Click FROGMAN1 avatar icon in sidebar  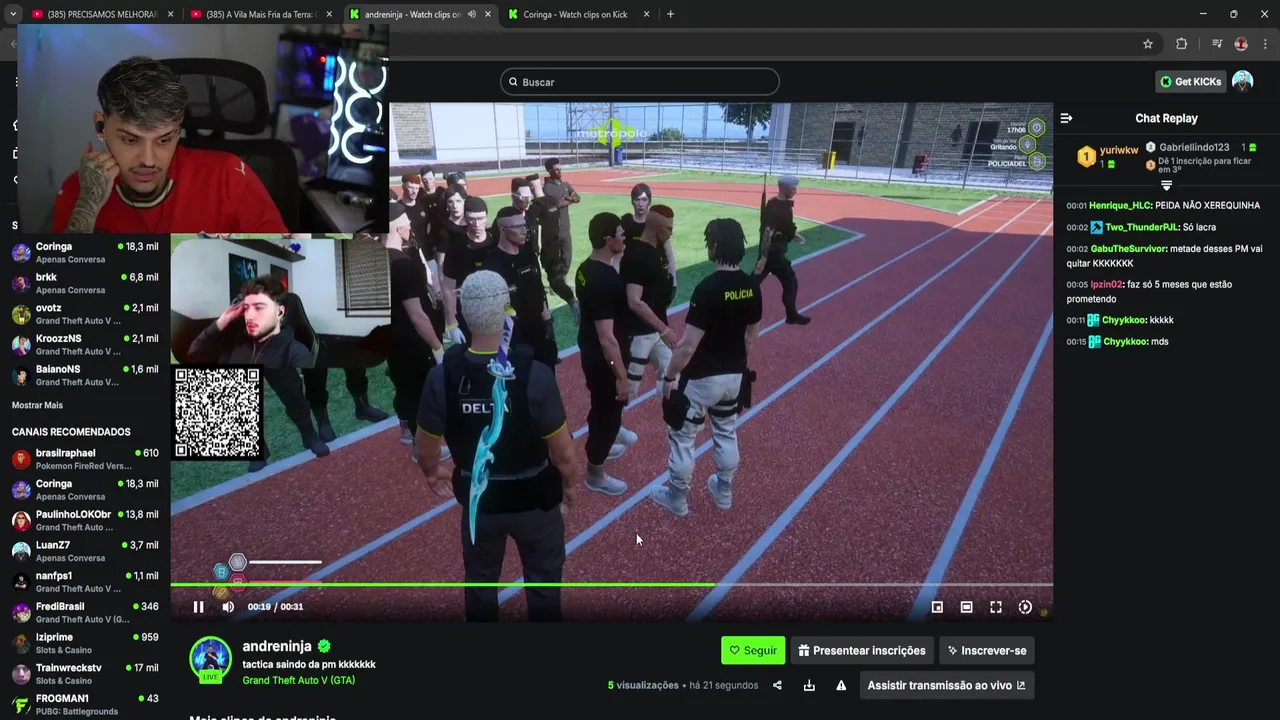[21, 705]
